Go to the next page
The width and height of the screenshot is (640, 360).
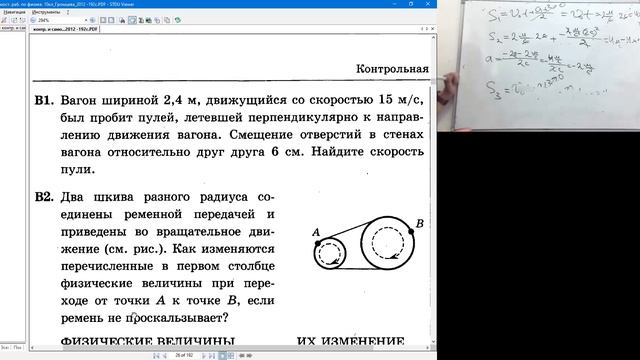click(204, 356)
